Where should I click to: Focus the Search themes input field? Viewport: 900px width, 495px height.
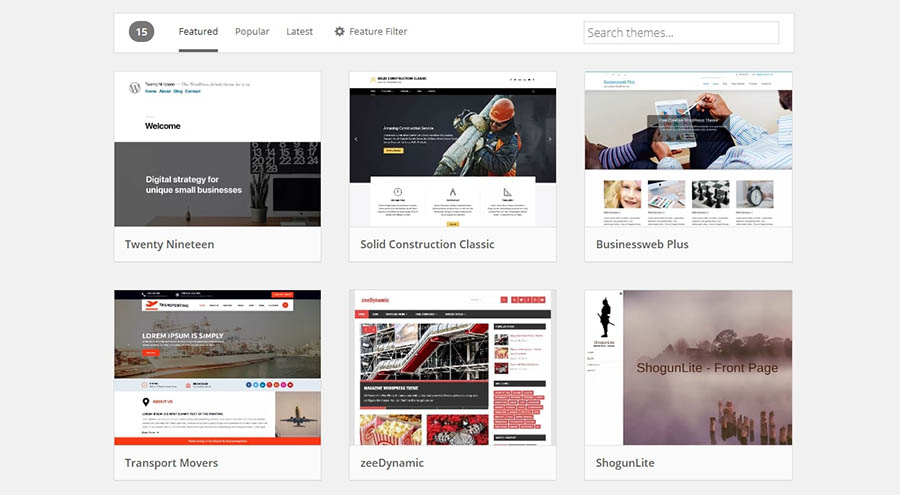(680, 33)
